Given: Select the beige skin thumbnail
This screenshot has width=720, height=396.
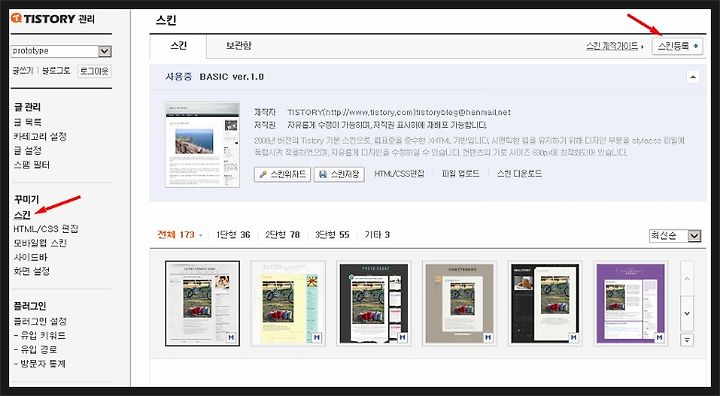Looking at the screenshot, I should coord(460,304).
